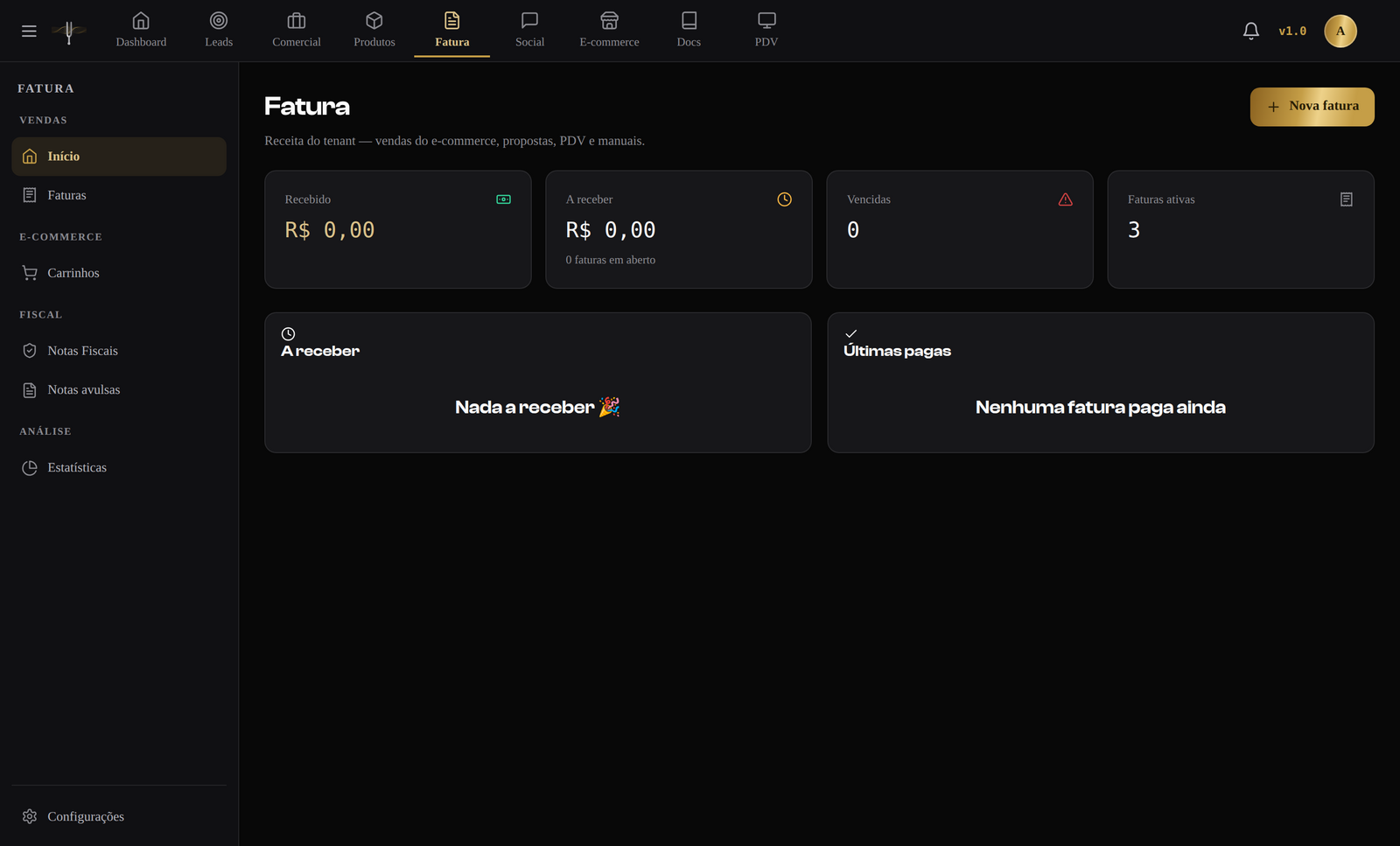Click the Fatura page heading

(307, 107)
